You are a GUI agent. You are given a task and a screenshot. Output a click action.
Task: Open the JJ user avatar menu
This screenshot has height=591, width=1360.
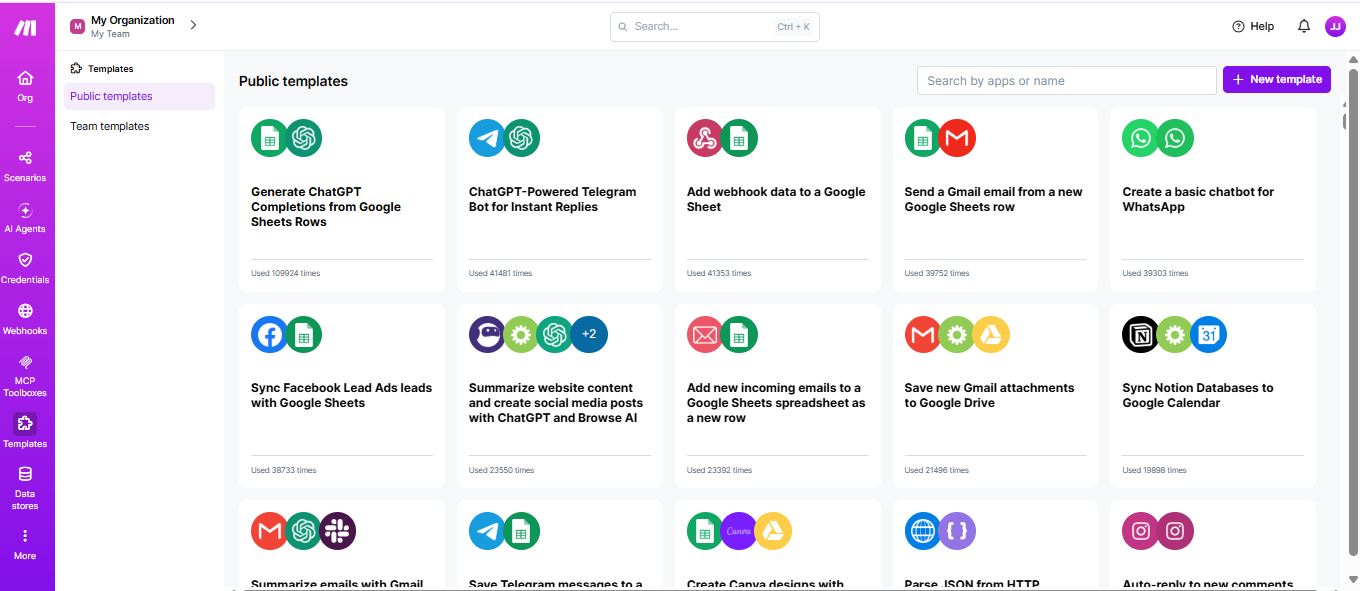point(1335,26)
